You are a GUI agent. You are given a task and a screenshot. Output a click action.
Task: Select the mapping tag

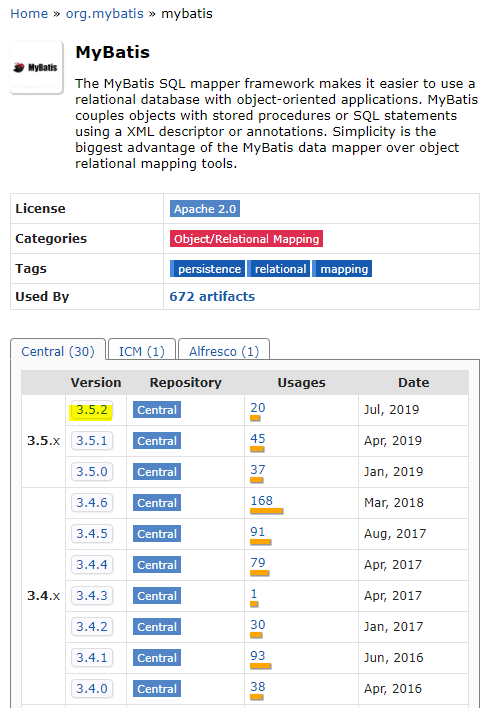point(343,269)
